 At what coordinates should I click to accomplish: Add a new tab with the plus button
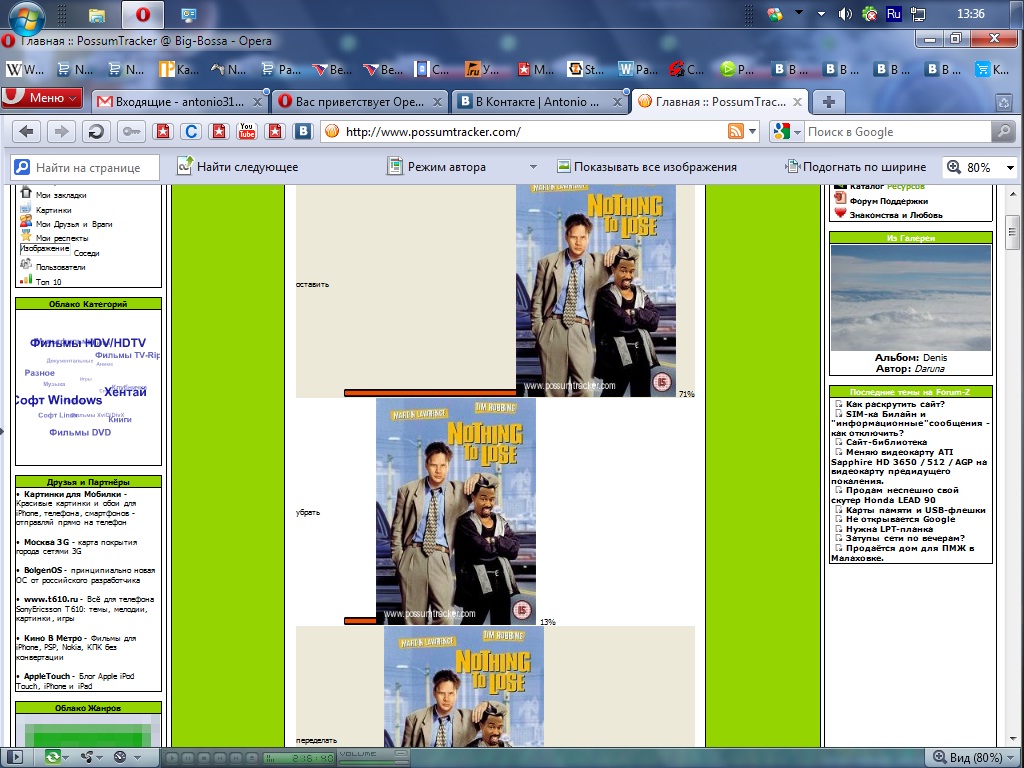[829, 102]
